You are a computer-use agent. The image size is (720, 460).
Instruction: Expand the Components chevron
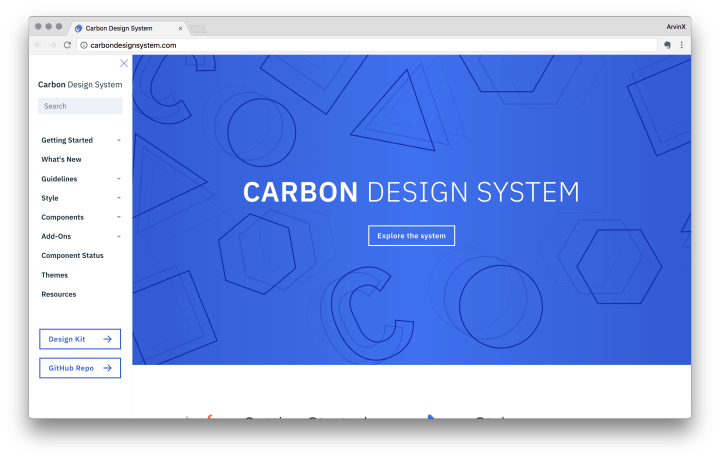coord(119,217)
